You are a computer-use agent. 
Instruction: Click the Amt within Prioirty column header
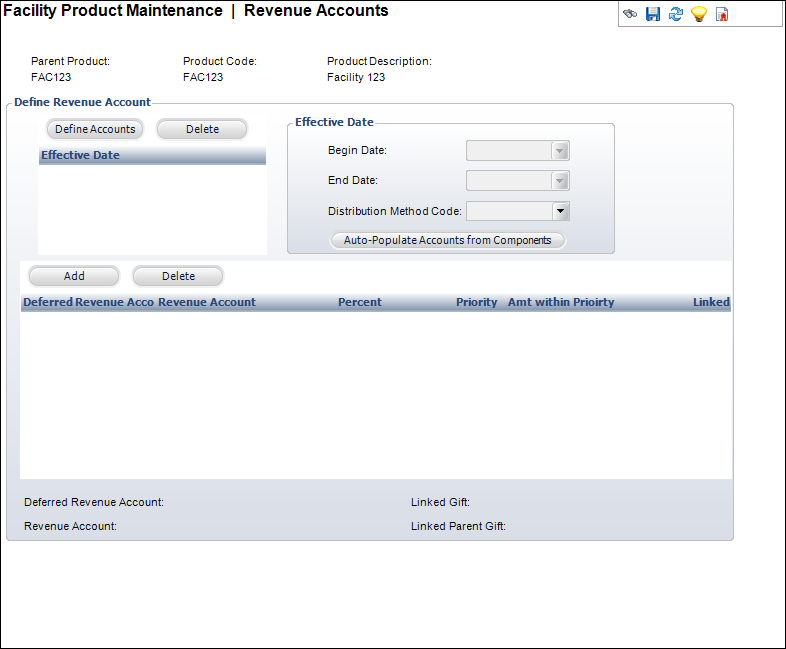click(561, 302)
